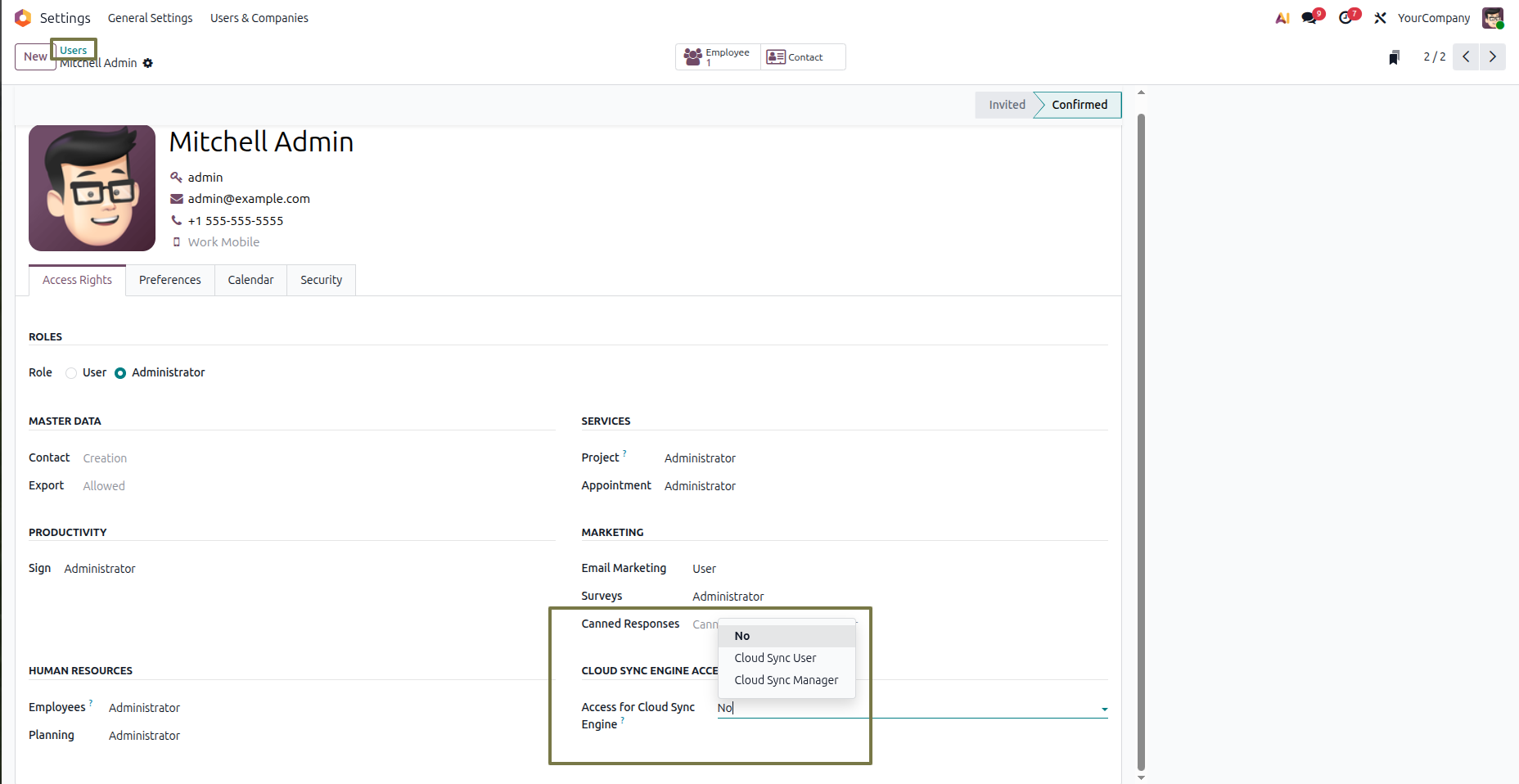Open the Planning access dropdown

[x=331, y=736]
